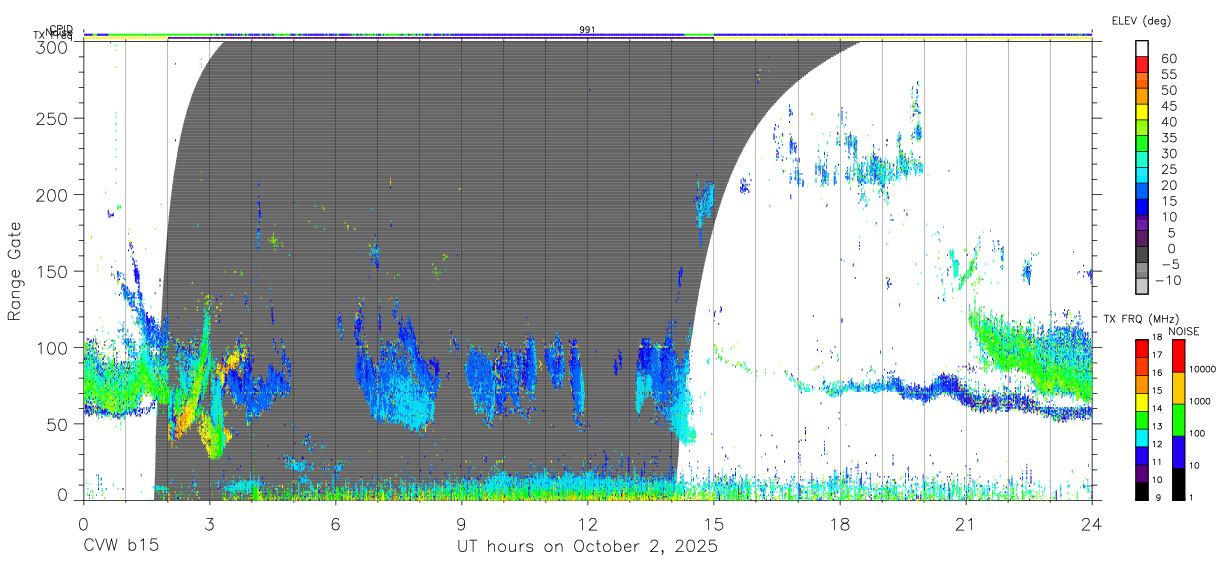This screenshot has width=1228, height=567.
Task: Click the 100 range gate tick label
Action: [52, 347]
